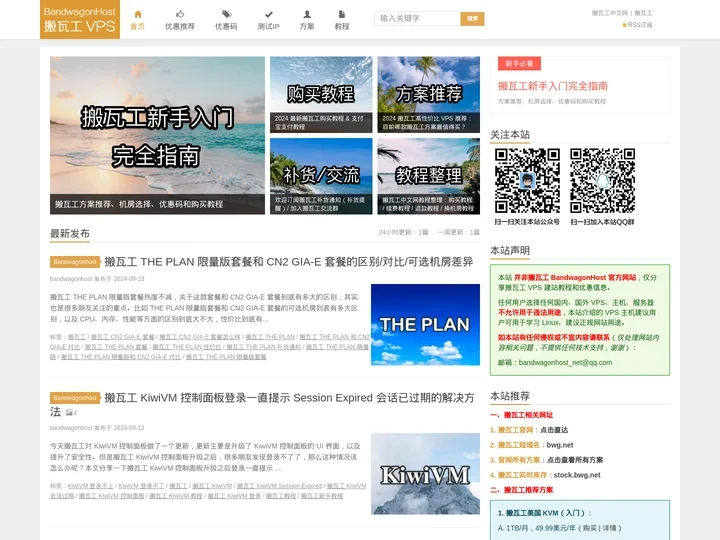Screen dimensions: 720x540
Task: Open the 方案推荐 banner tile
Action: pyautogui.click(x=429, y=95)
